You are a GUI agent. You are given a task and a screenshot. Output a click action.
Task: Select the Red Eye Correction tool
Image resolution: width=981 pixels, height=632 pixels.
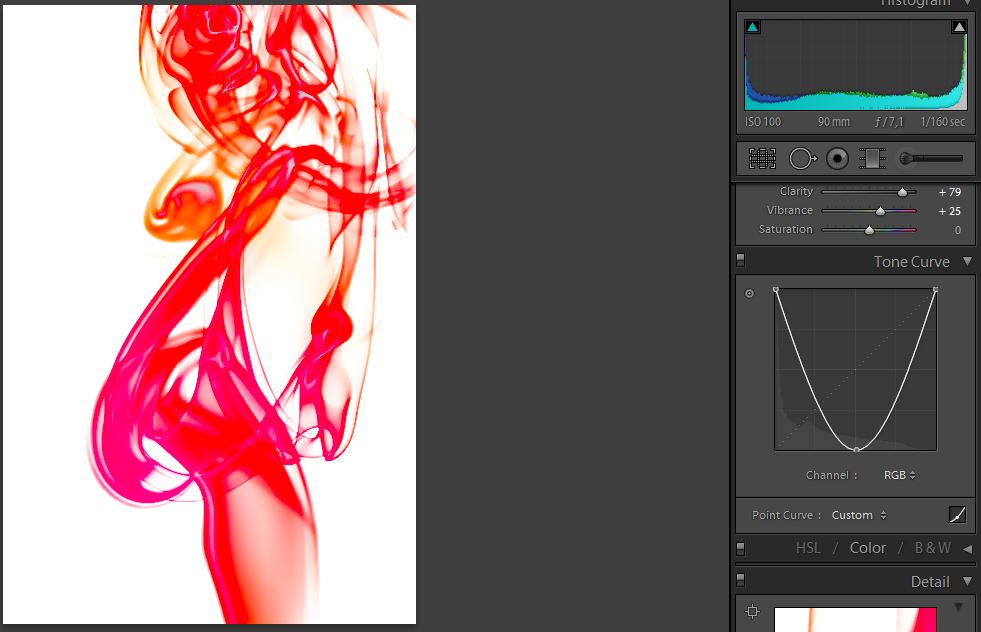837,159
